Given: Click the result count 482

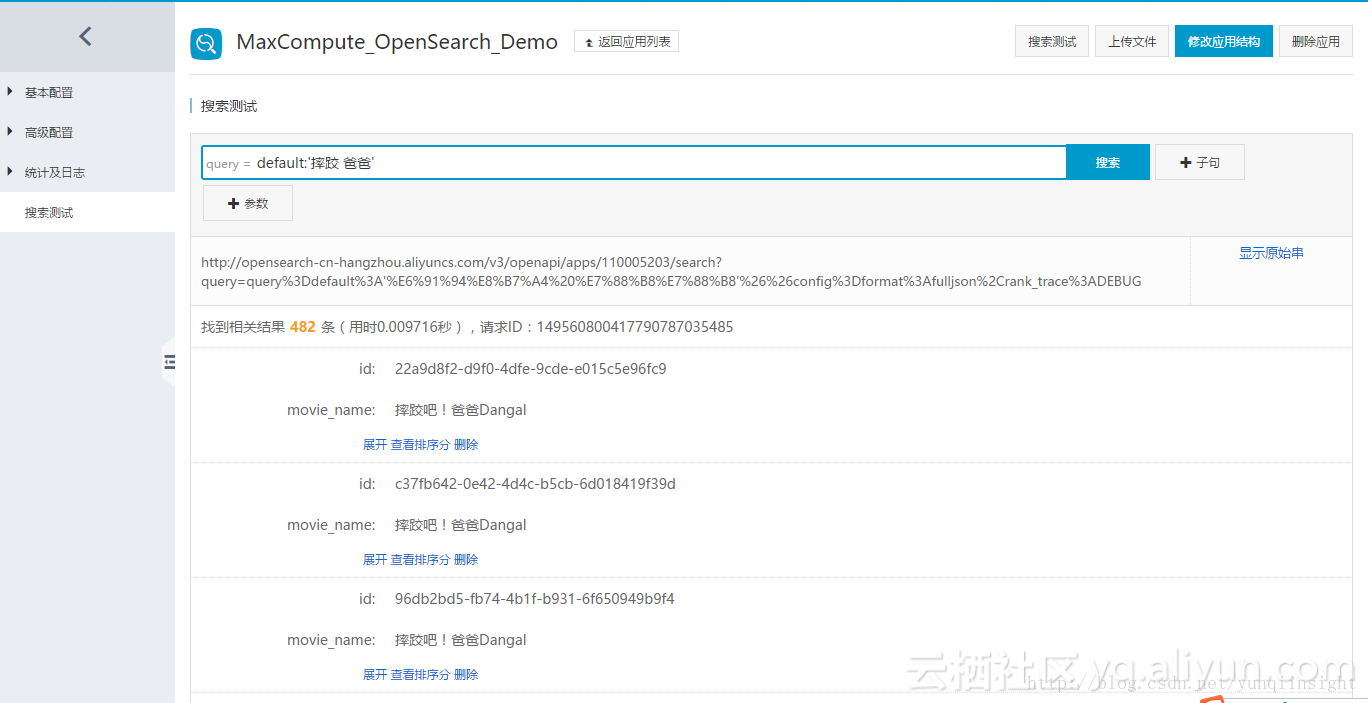Looking at the screenshot, I should [x=302, y=327].
